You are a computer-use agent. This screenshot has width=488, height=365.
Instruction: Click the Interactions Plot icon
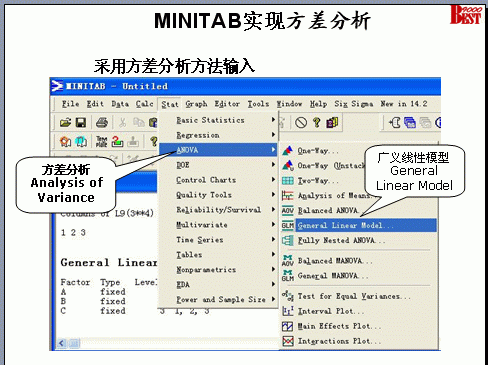coord(287,341)
